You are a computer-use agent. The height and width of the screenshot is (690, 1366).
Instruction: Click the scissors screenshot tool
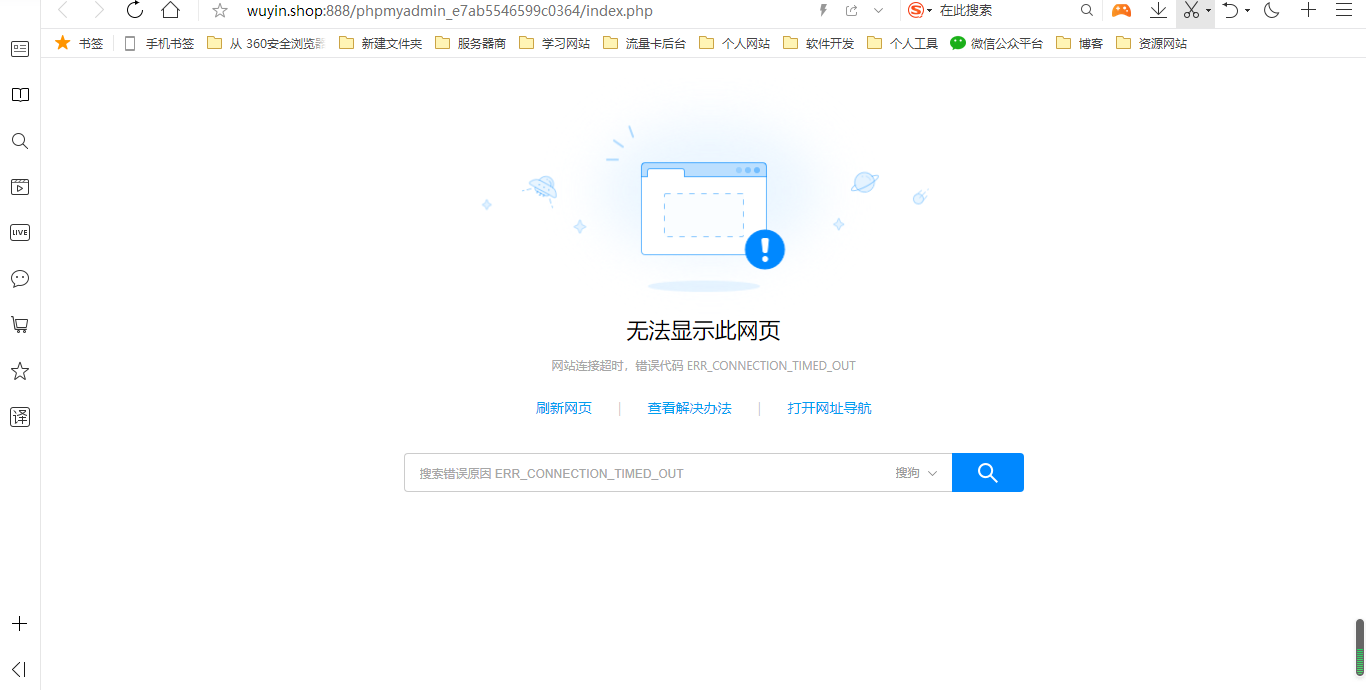point(1190,10)
